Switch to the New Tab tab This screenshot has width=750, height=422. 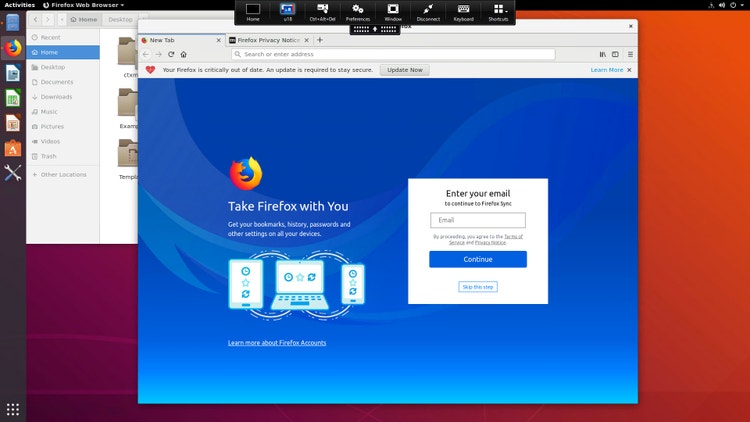coord(181,40)
